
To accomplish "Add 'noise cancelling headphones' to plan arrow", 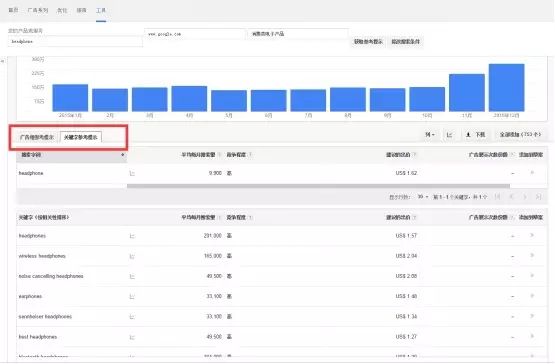I will tap(532, 276).
